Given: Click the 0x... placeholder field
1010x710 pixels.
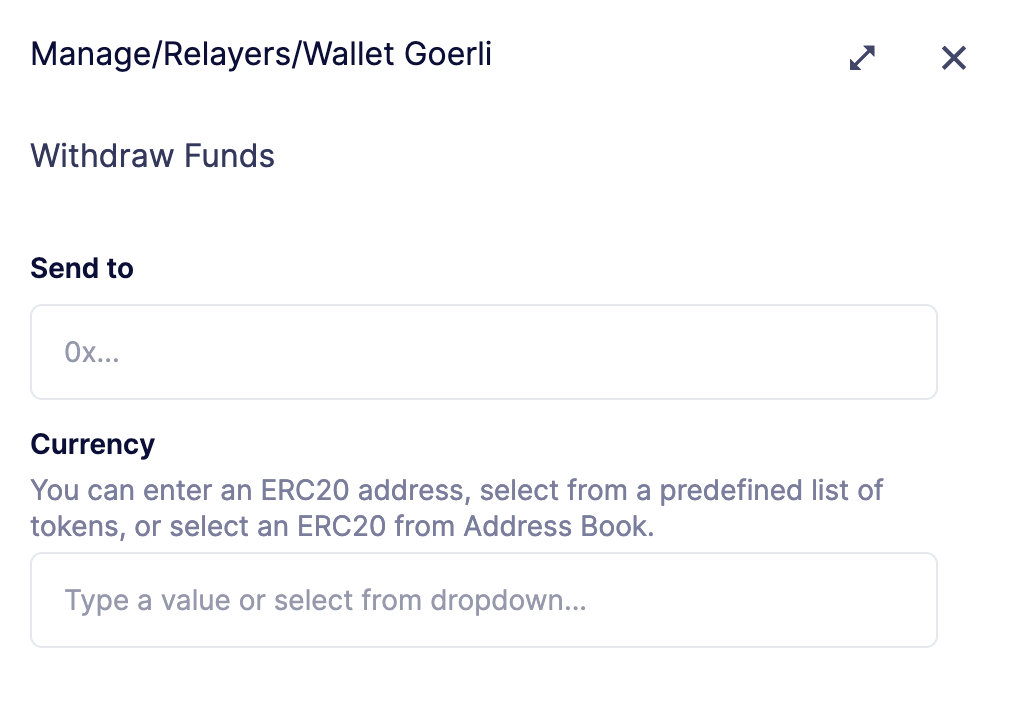Looking at the screenshot, I should [484, 352].
